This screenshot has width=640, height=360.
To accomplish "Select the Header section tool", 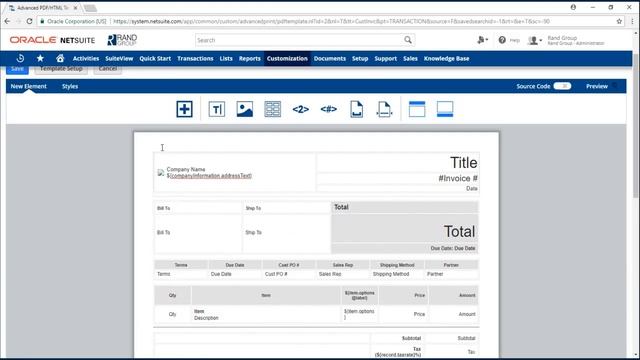I will [417, 109].
